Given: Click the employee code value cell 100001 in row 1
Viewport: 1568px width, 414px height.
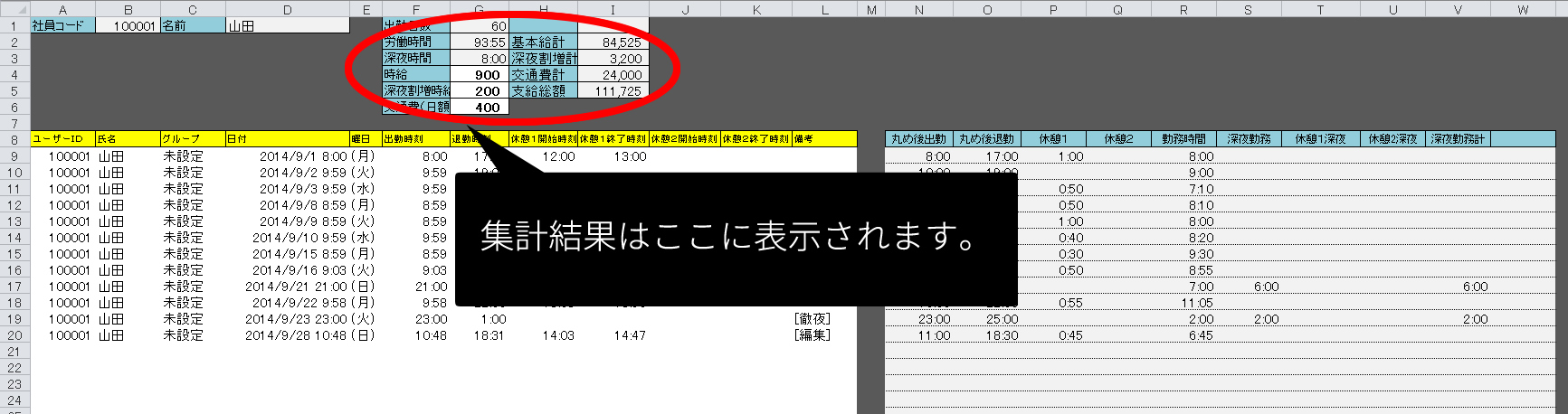Looking at the screenshot, I should pyautogui.click(x=128, y=25).
